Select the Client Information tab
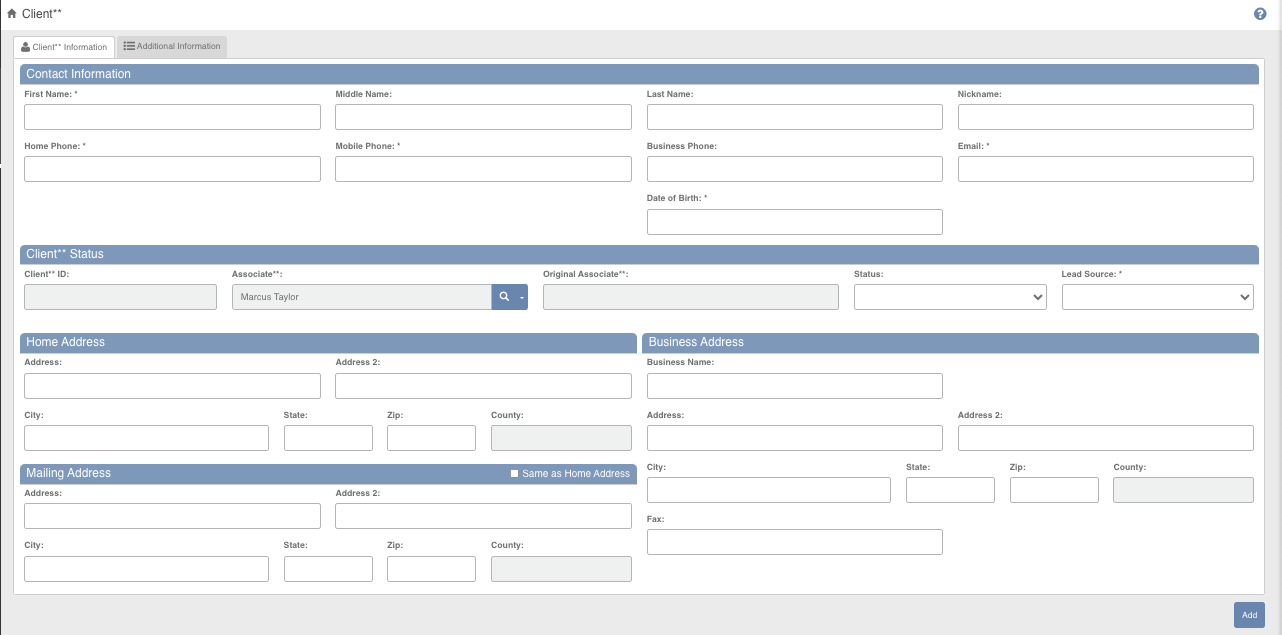 click(64, 47)
